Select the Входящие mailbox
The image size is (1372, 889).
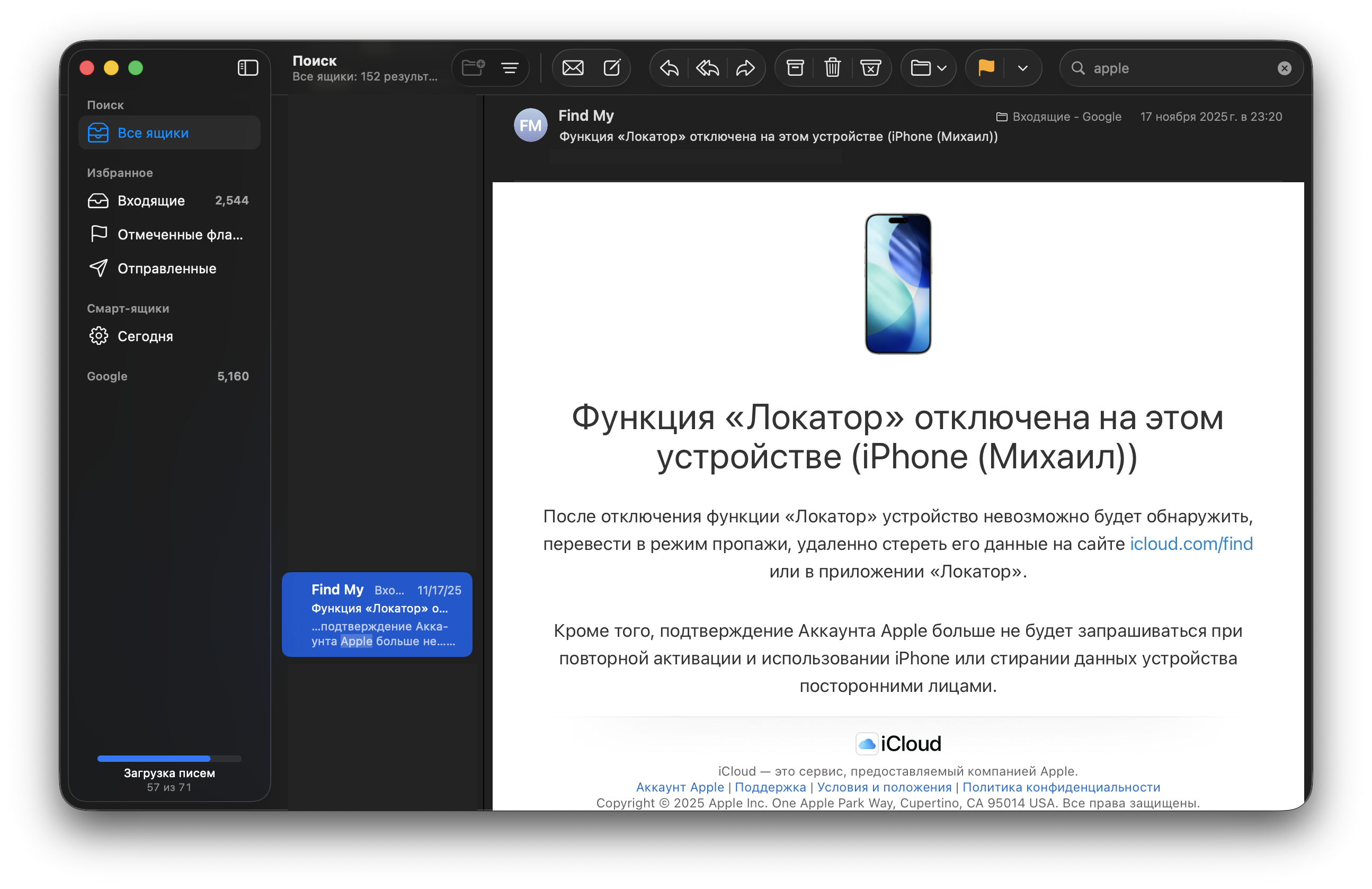pos(151,201)
